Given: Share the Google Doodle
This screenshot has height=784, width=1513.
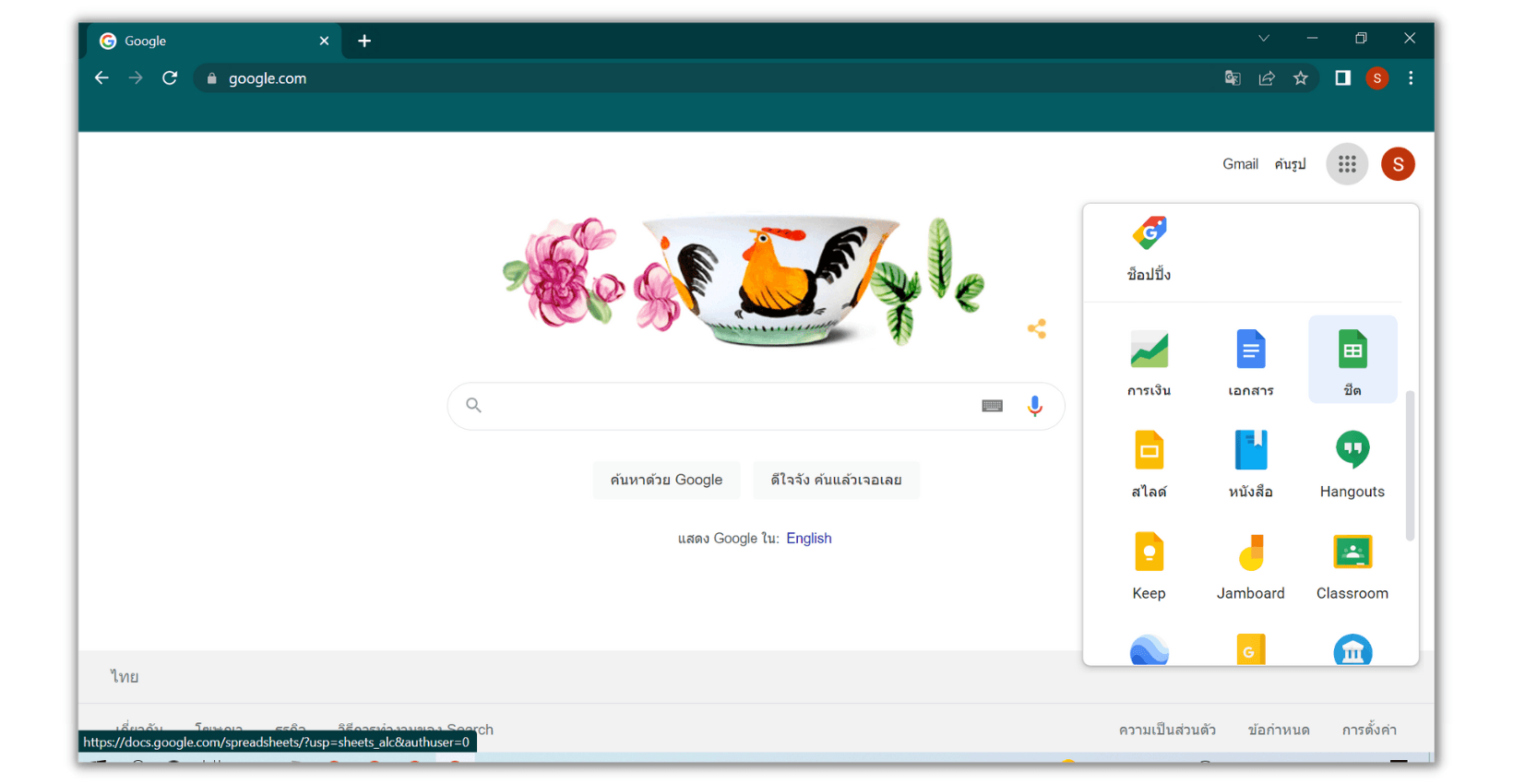Looking at the screenshot, I should [x=1037, y=329].
